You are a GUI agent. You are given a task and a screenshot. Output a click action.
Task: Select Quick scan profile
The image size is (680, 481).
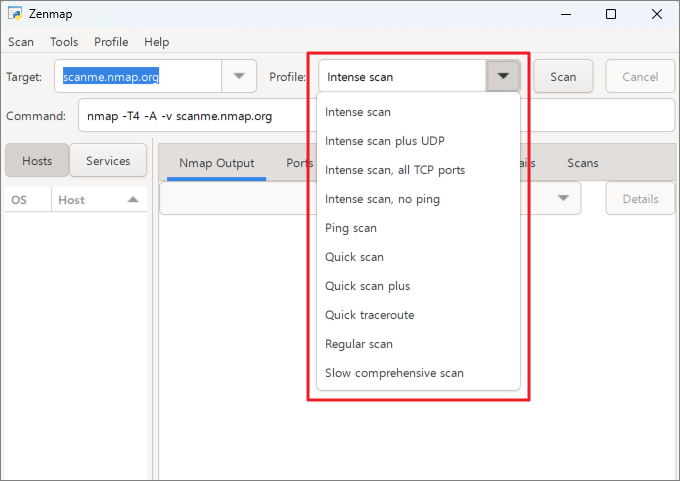(418, 257)
